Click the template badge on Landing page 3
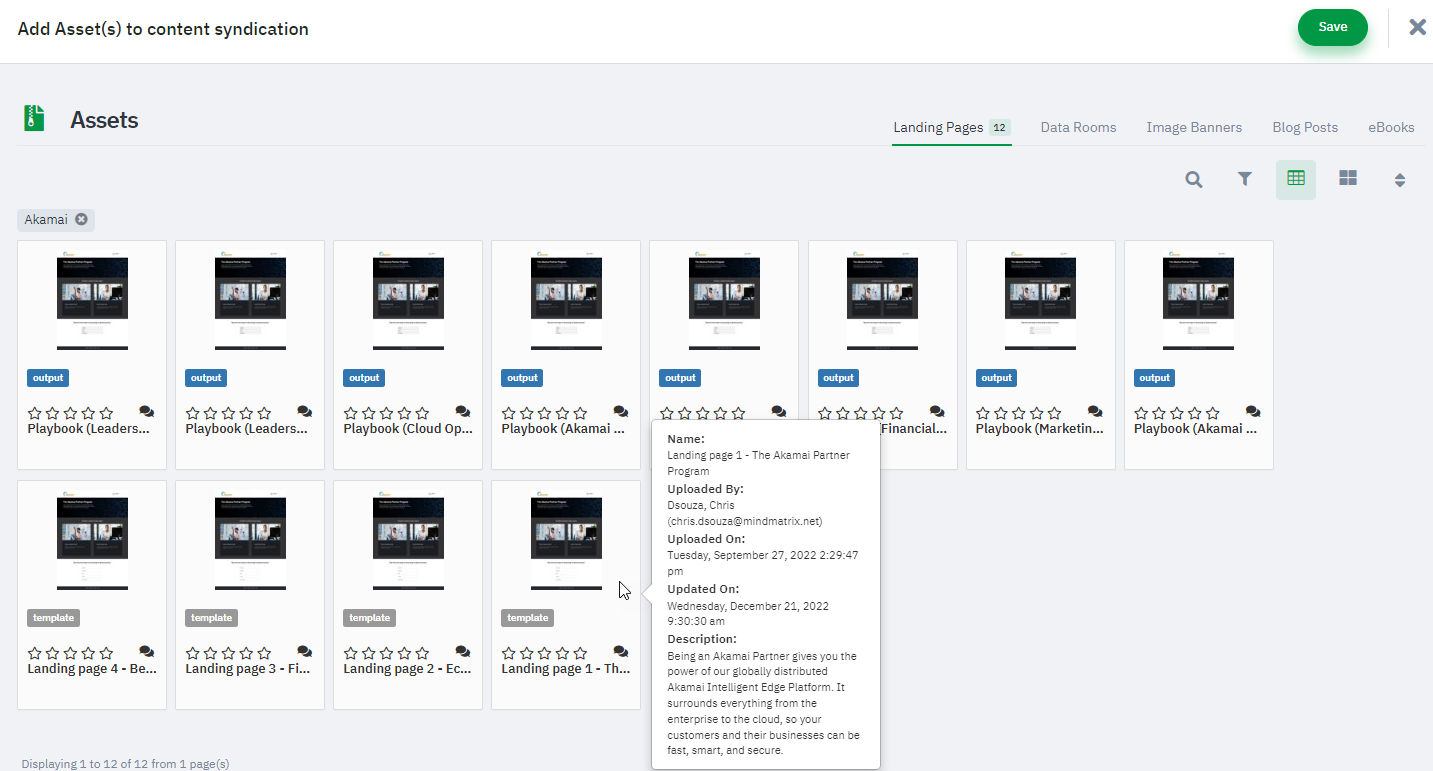This screenshot has height=771, width=1433. [x=211, y=618]
